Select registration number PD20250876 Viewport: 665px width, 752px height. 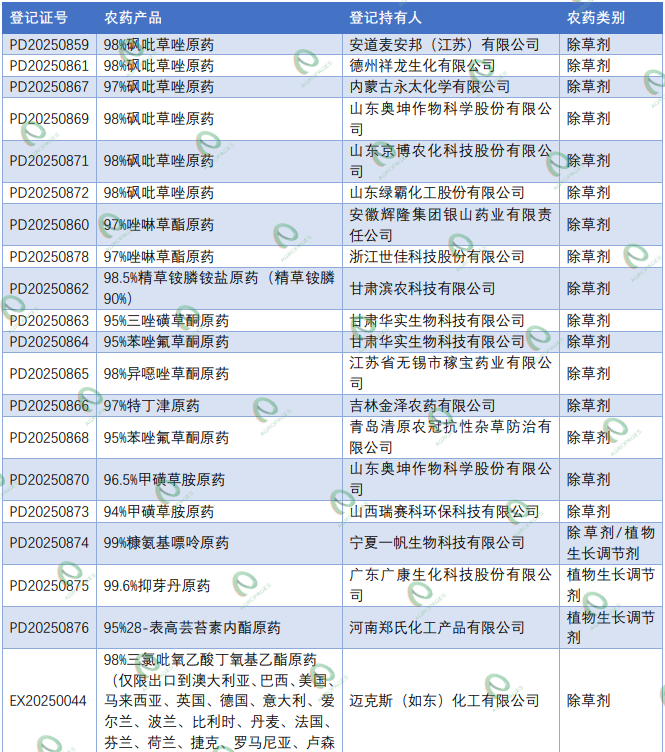(49, 628)
